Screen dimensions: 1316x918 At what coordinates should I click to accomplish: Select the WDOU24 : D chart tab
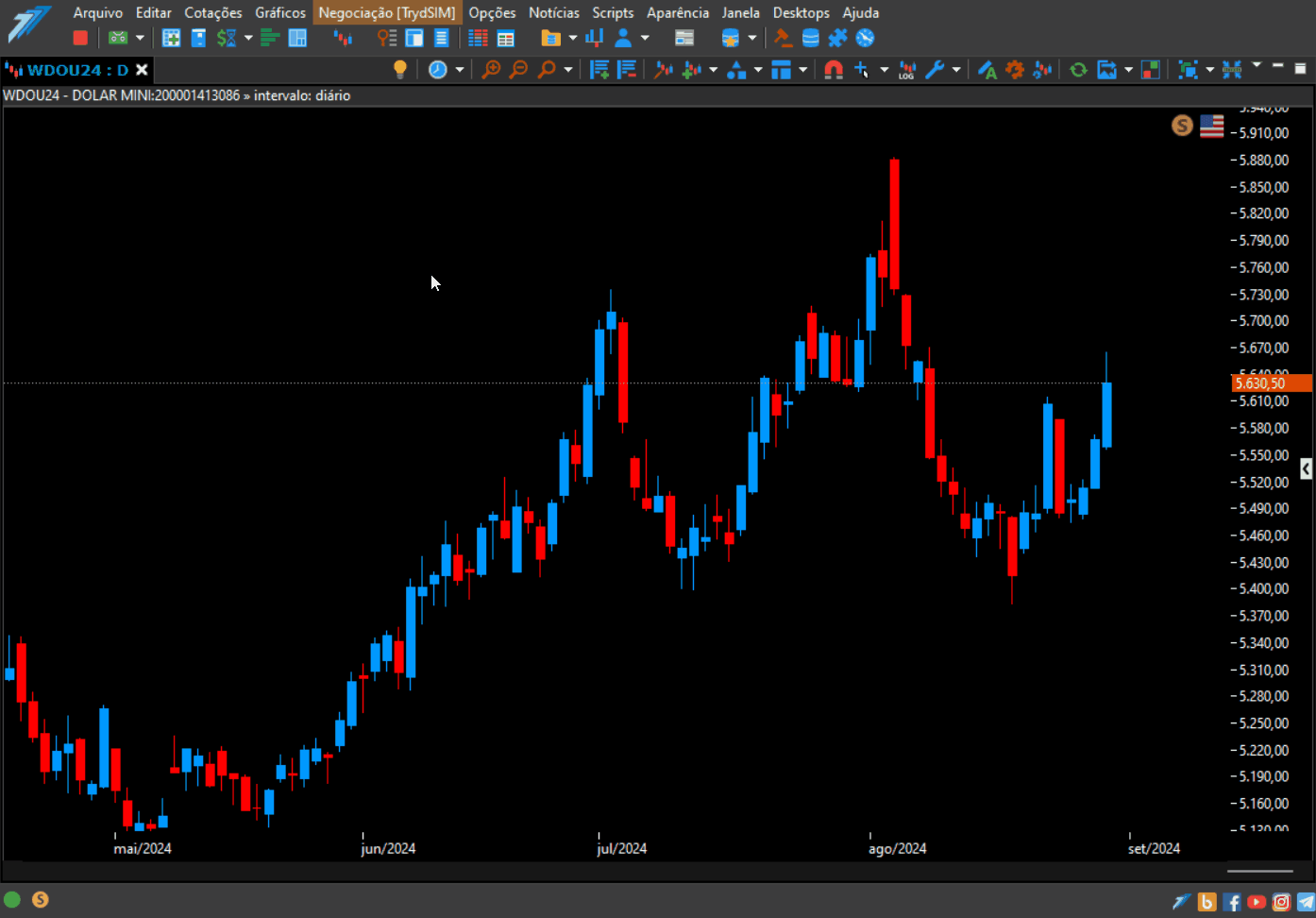(77, 70)
